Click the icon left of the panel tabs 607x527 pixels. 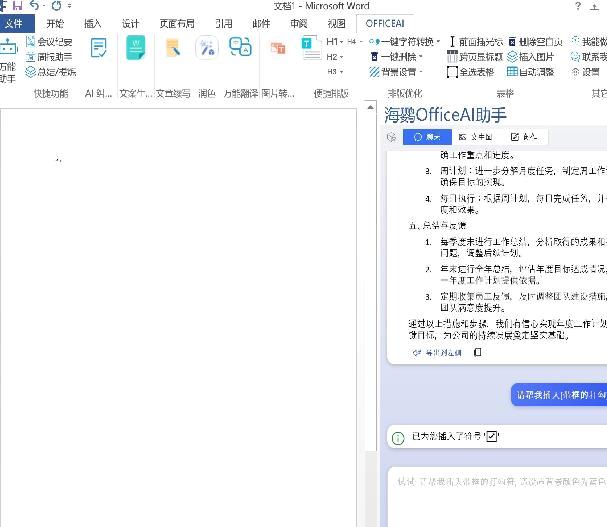coord(391,137)
